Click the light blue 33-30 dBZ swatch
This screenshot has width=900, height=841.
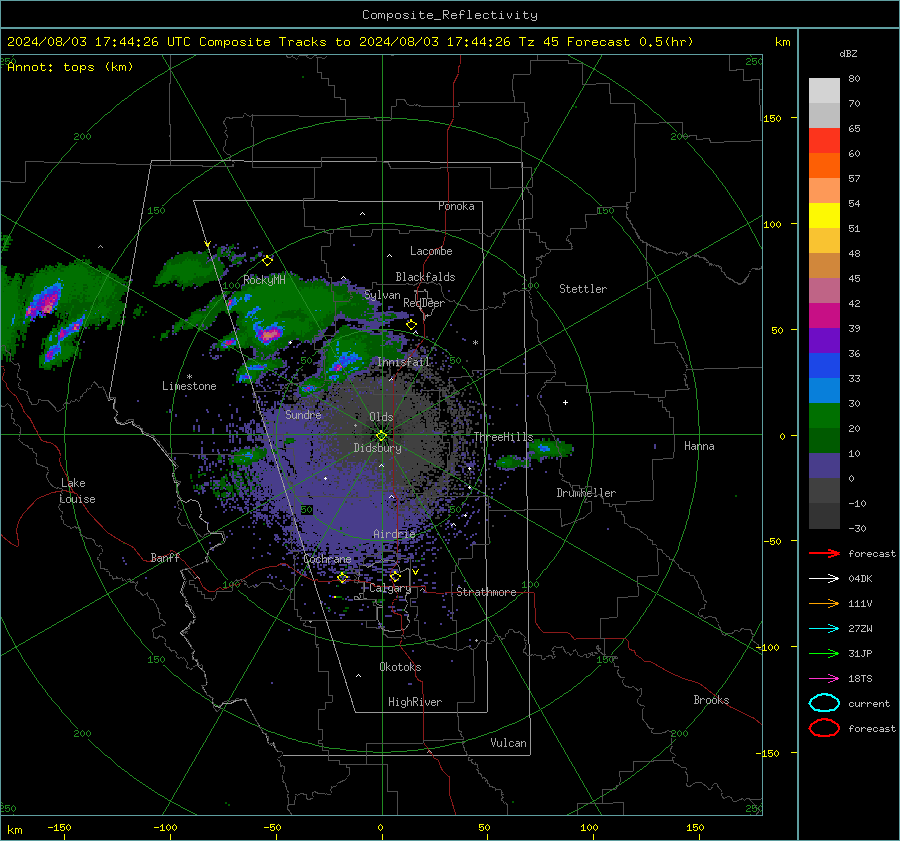(x=824, y=391)
